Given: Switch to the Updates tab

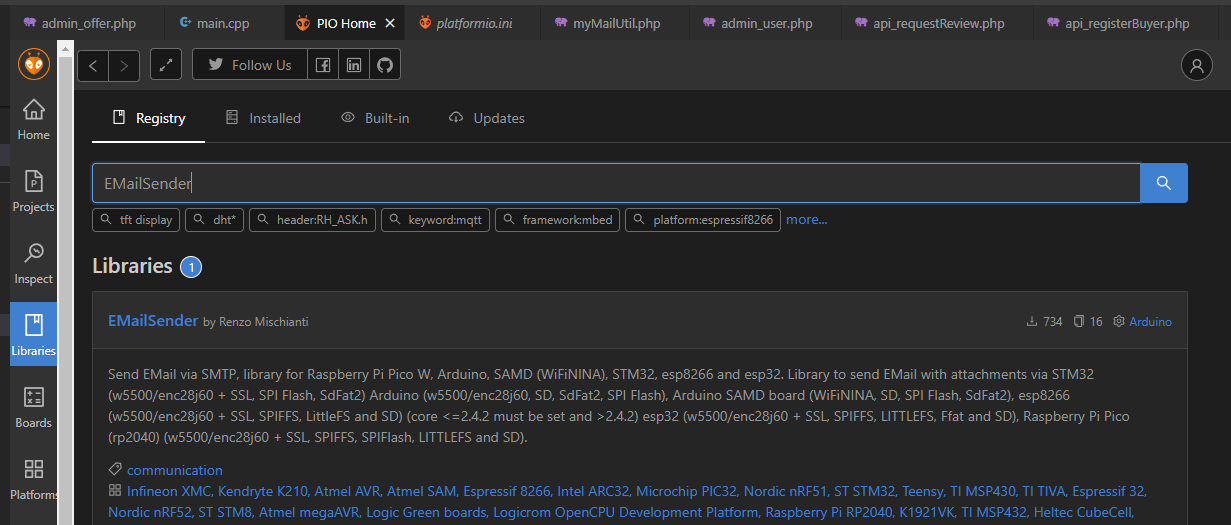Looking at the screenshot, I should coord(487,118).
